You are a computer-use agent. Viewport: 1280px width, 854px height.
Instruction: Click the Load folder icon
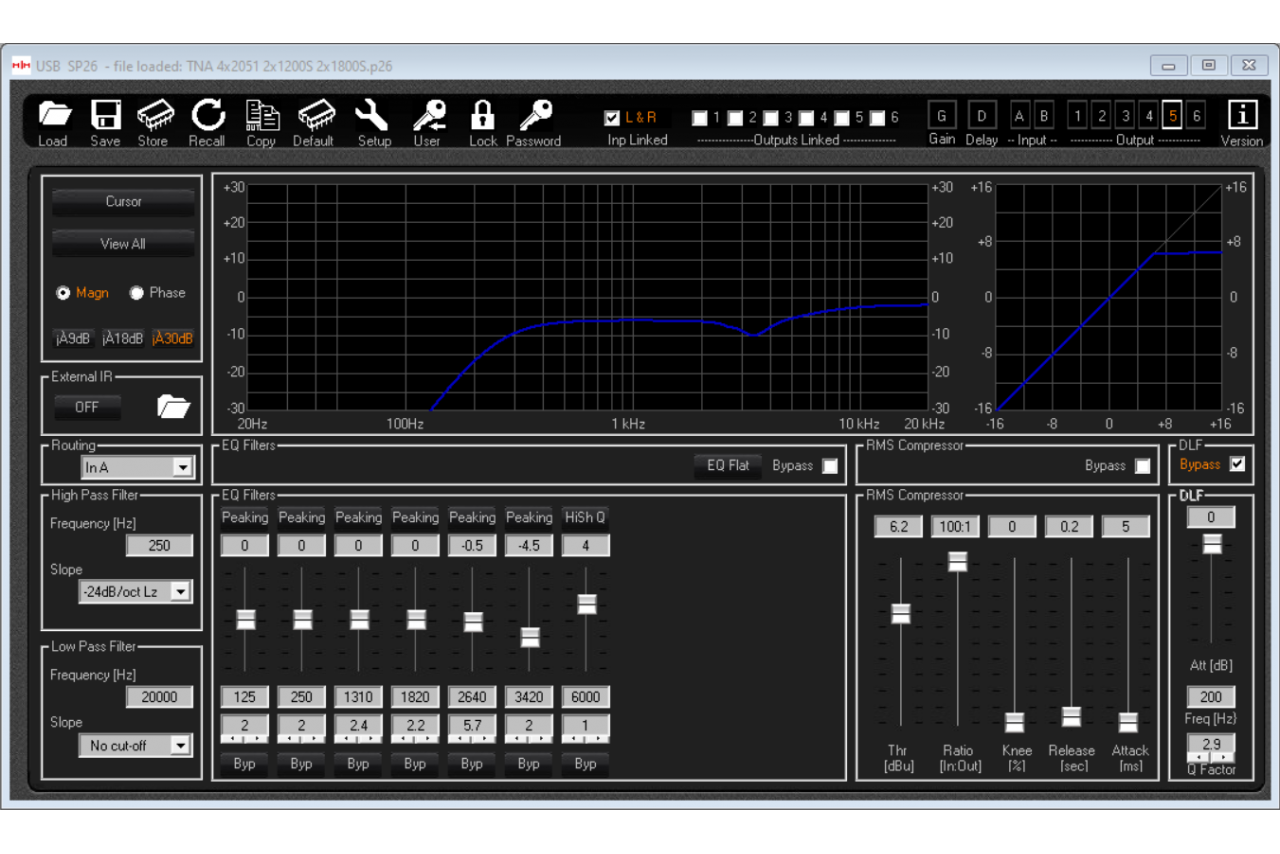point(54,116)
